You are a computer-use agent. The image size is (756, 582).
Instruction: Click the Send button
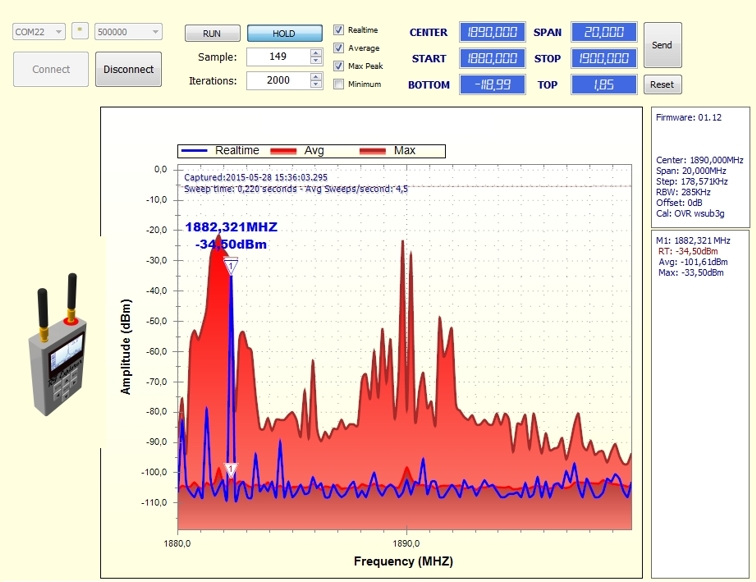[662, 45]
